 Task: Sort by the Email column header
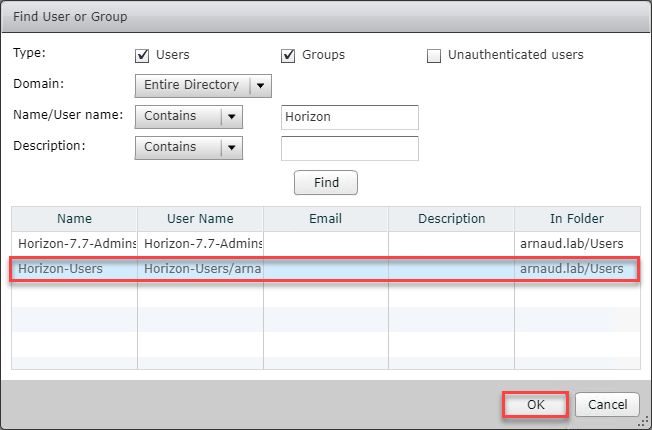click(x=326, y=219)
